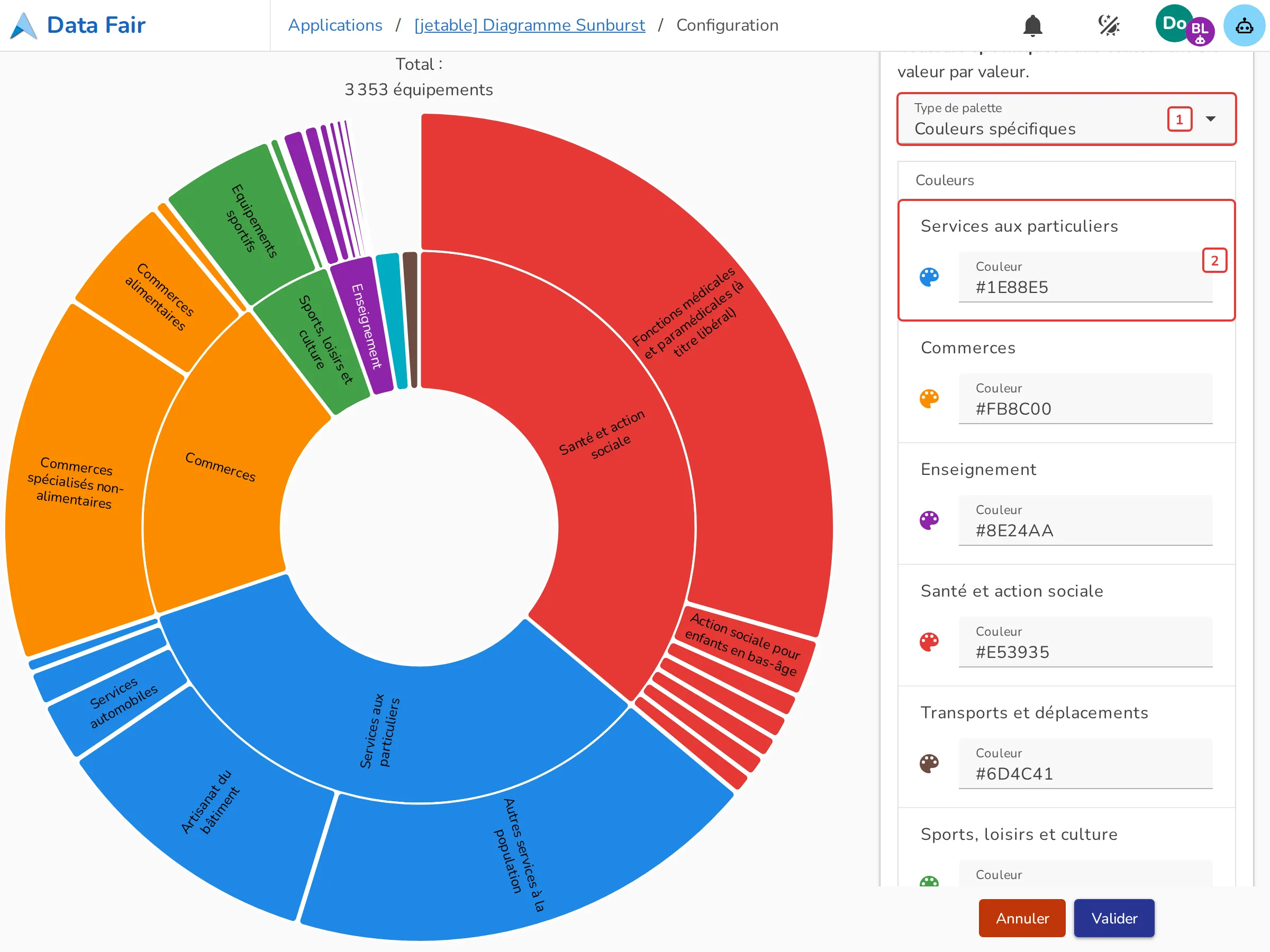The image size is (1270, 952).
Task: Select the Artisanat du bâtiment segment
Action: [210, 802]
